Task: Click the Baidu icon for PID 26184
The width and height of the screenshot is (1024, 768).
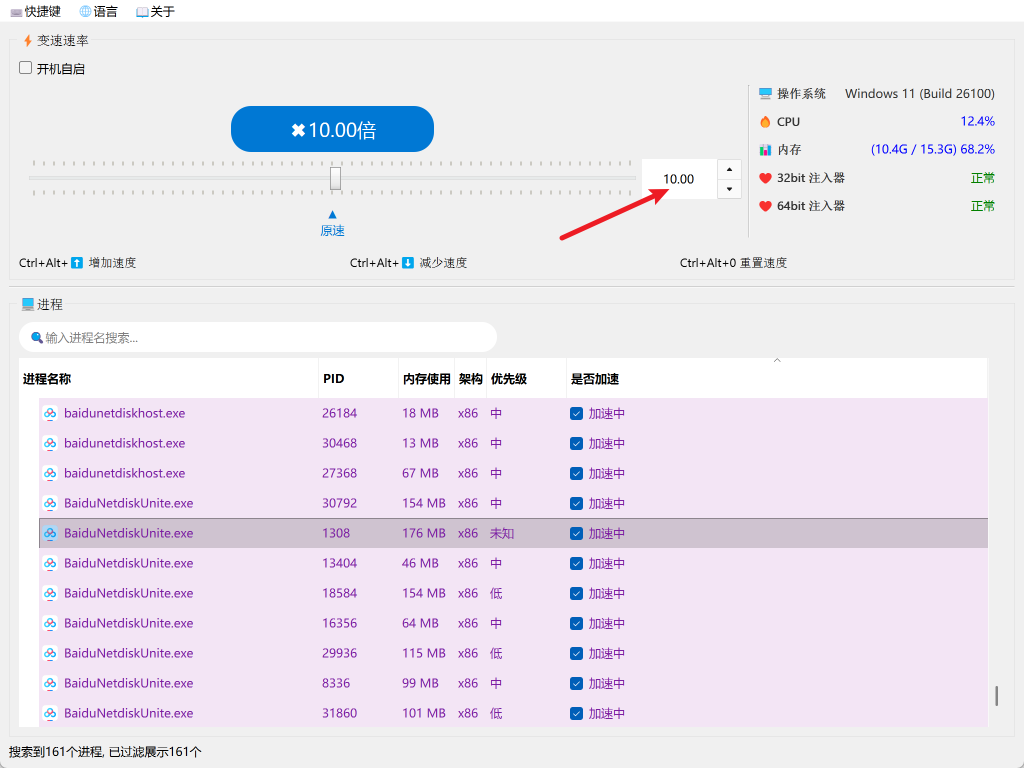Action: point(50,413)
